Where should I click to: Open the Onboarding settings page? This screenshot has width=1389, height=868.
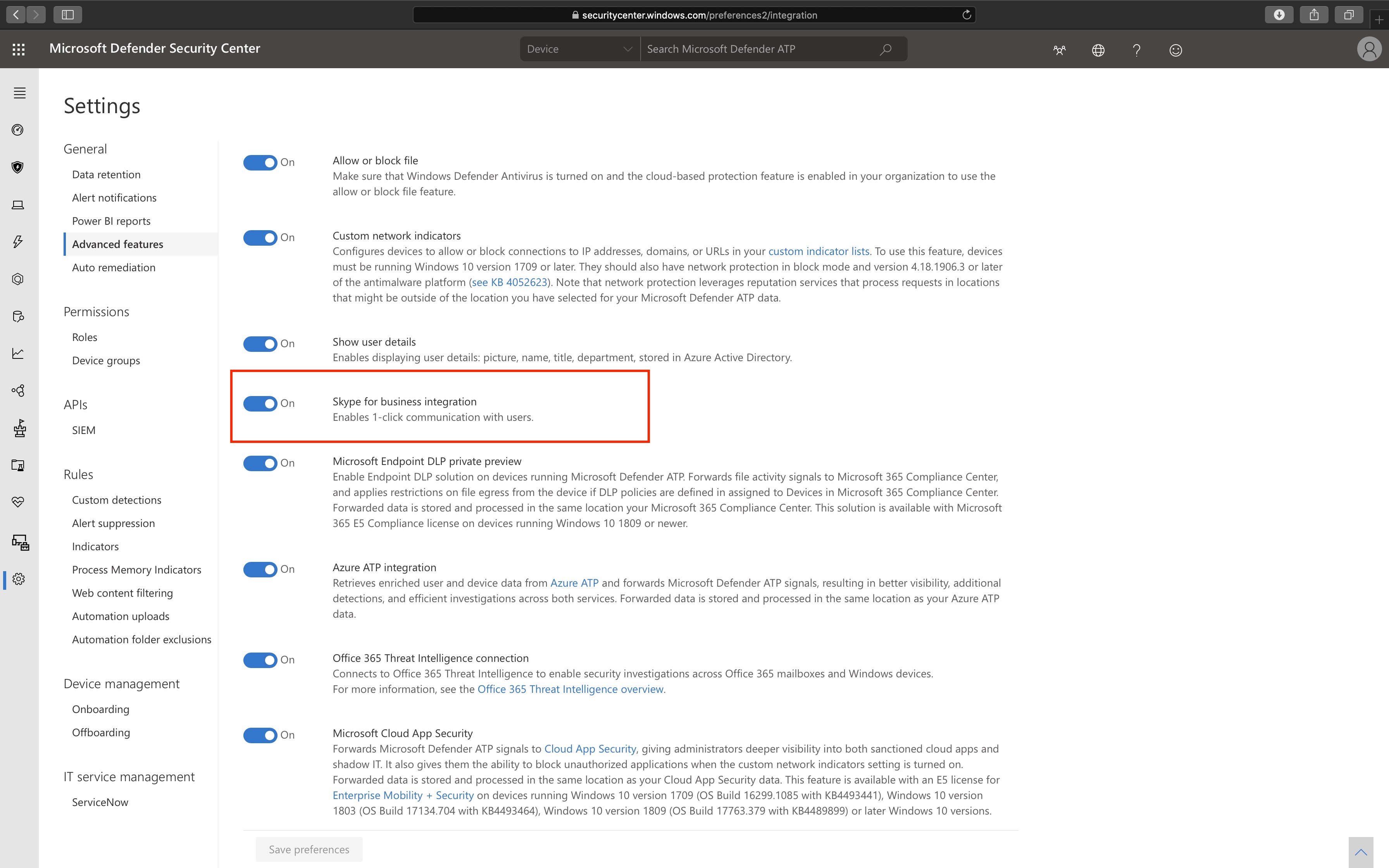(x=100, y=709)
